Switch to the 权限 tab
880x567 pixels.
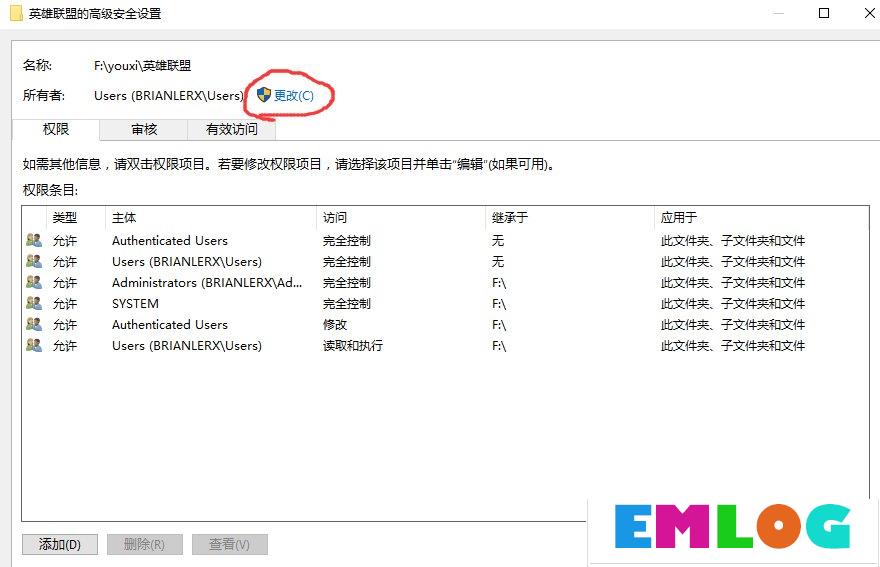click(56, 129)
